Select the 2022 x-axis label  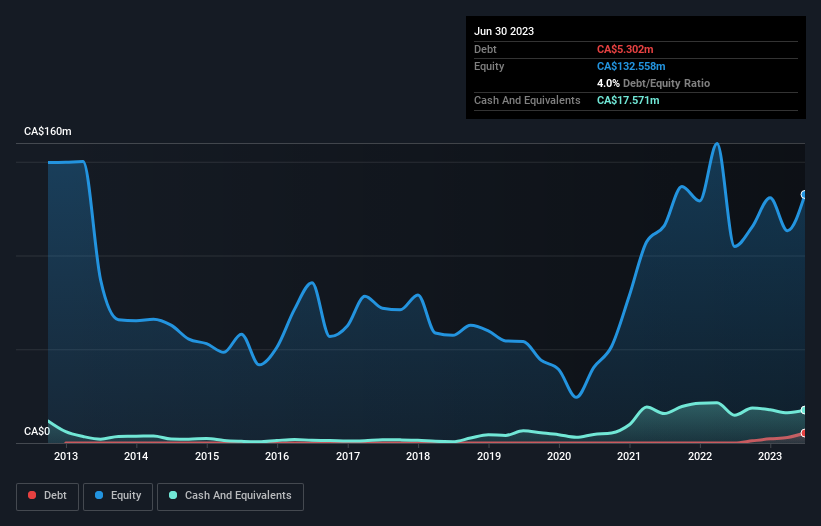700,456
